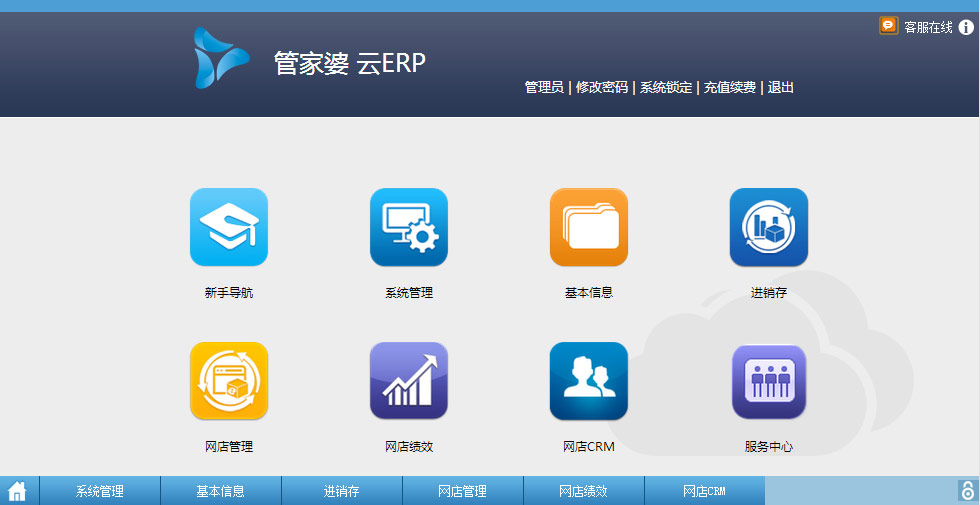
Task: Click the 修改密码 link
Action: 601,88
